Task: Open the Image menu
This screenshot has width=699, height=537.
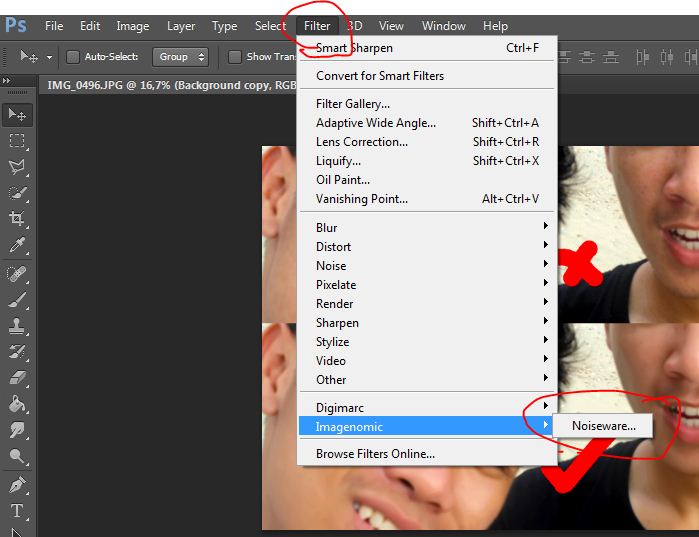Action: coord(133,26)
